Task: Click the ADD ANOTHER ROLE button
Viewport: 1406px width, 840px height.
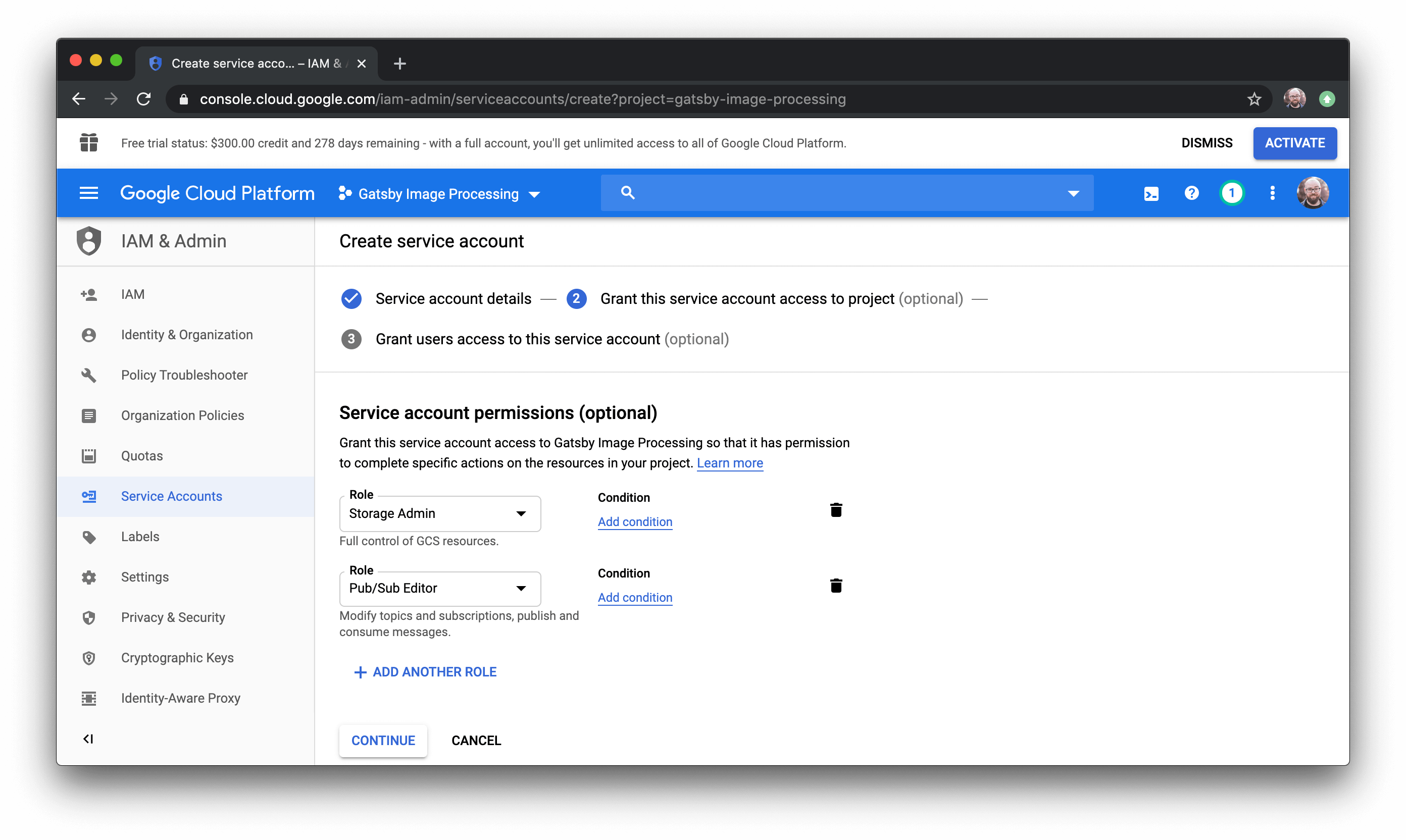Action: tap(423, 671)
